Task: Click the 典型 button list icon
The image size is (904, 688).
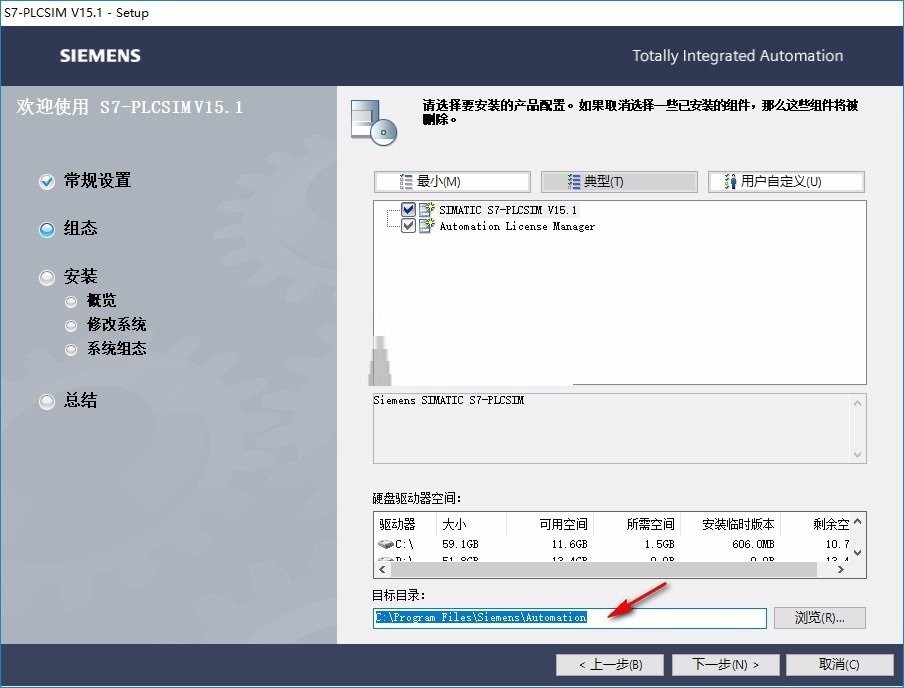Action: (574, 182)
